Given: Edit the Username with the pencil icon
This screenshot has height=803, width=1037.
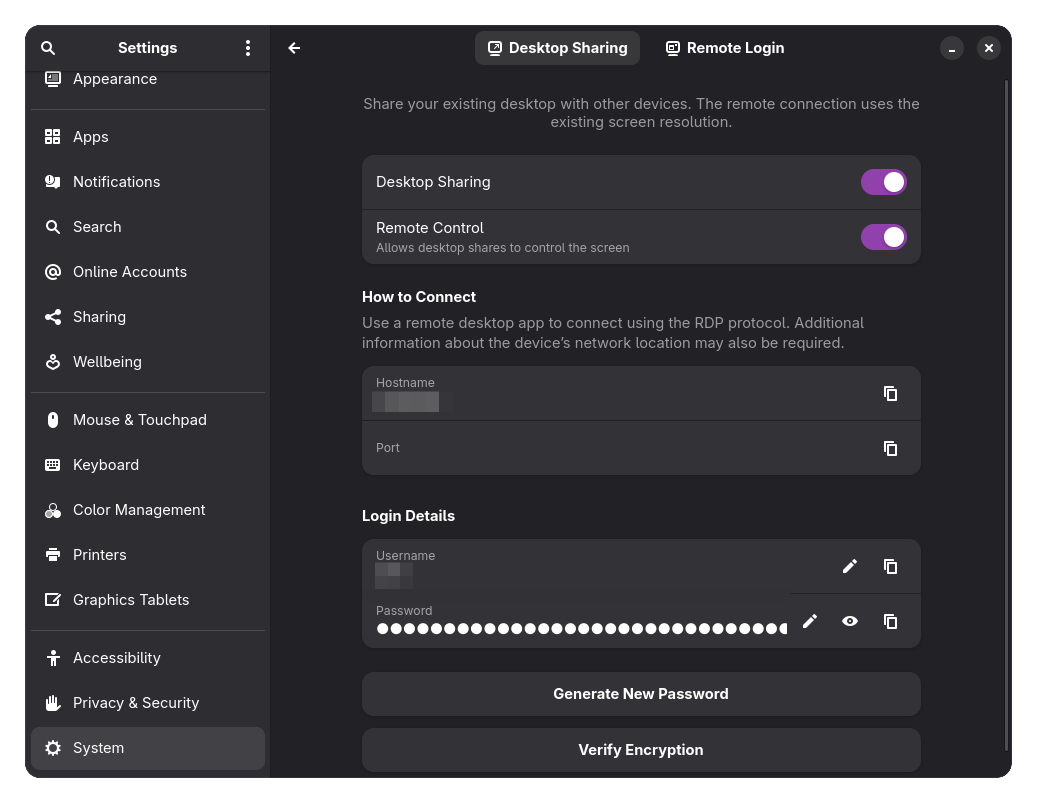Looking at the screenshot, I should click(850, 566).
